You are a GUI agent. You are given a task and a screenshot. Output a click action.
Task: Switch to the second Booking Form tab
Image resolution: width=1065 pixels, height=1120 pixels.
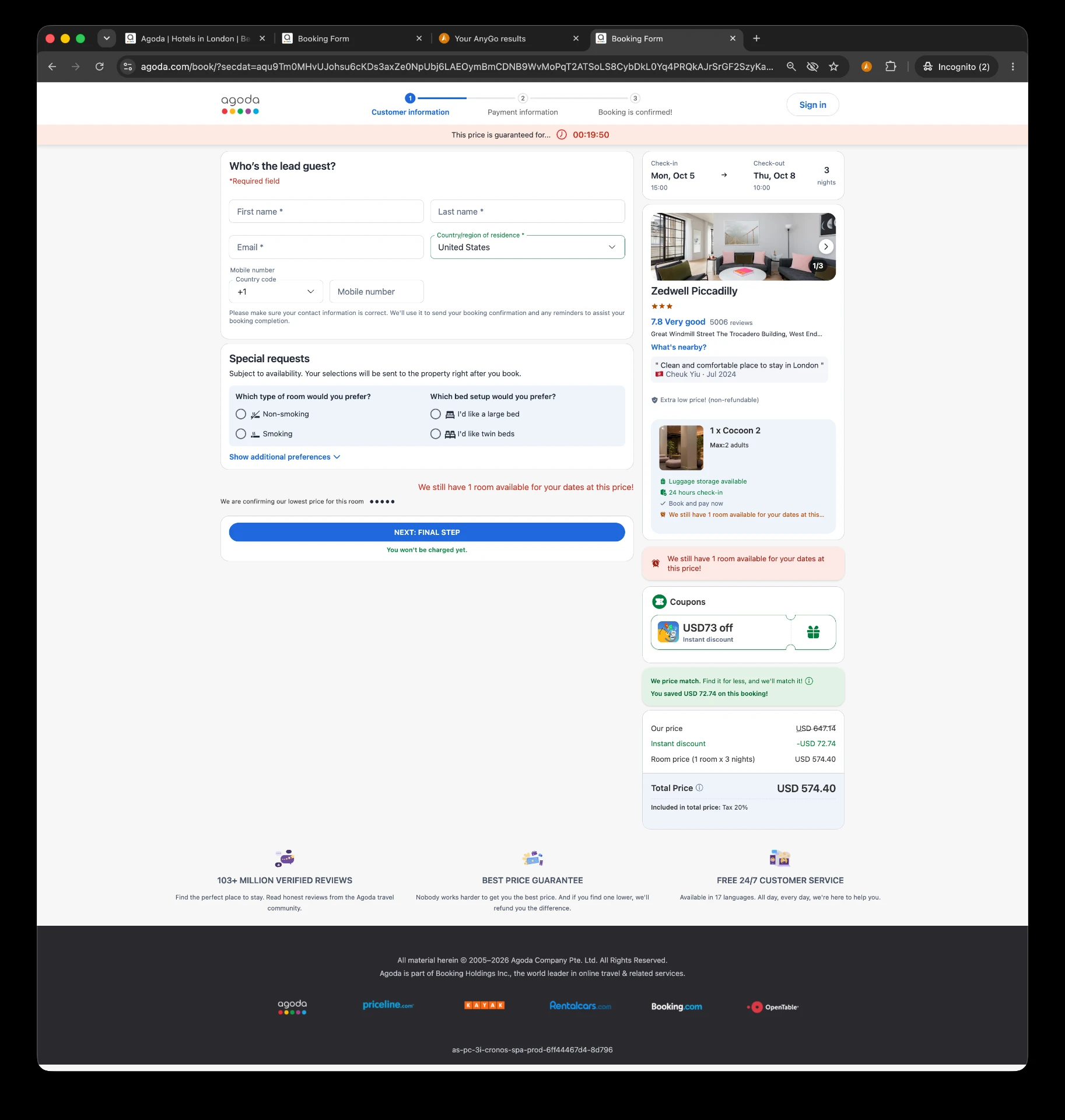coord(352,38)
